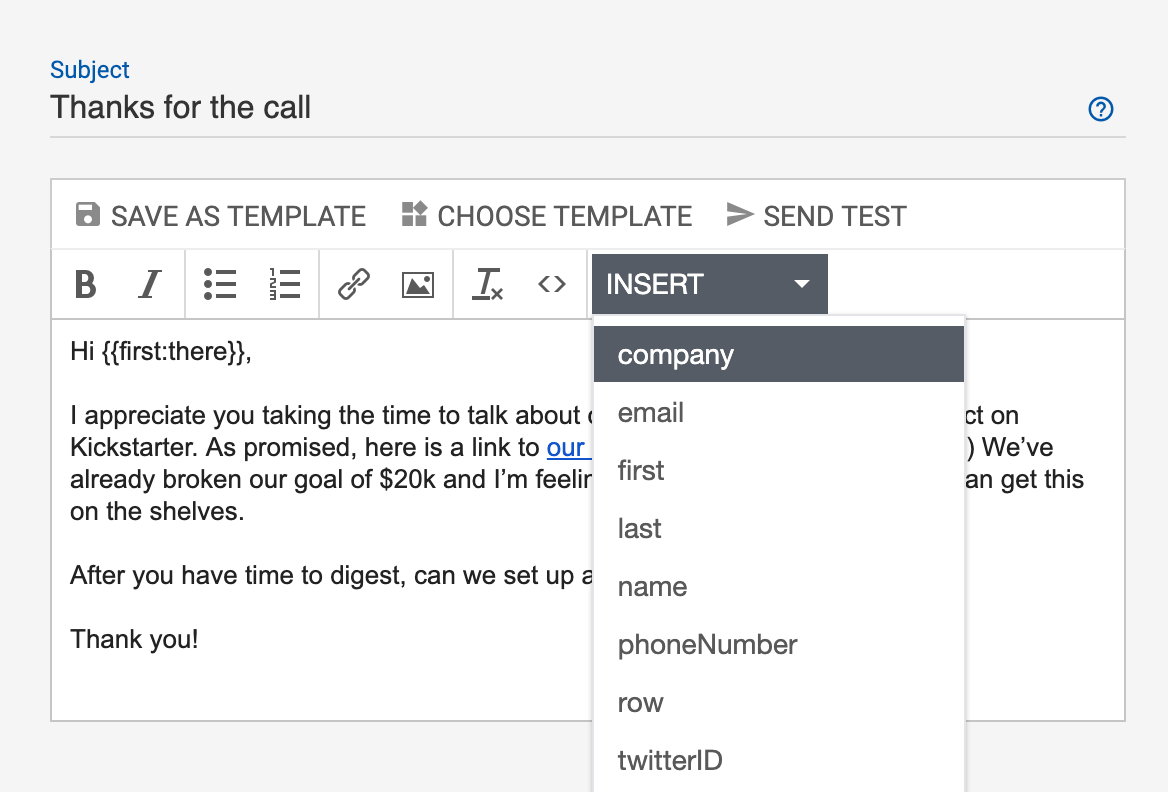Clear text formatting with the Tx icon
The image size is (1168, 792).
point(487,284)
